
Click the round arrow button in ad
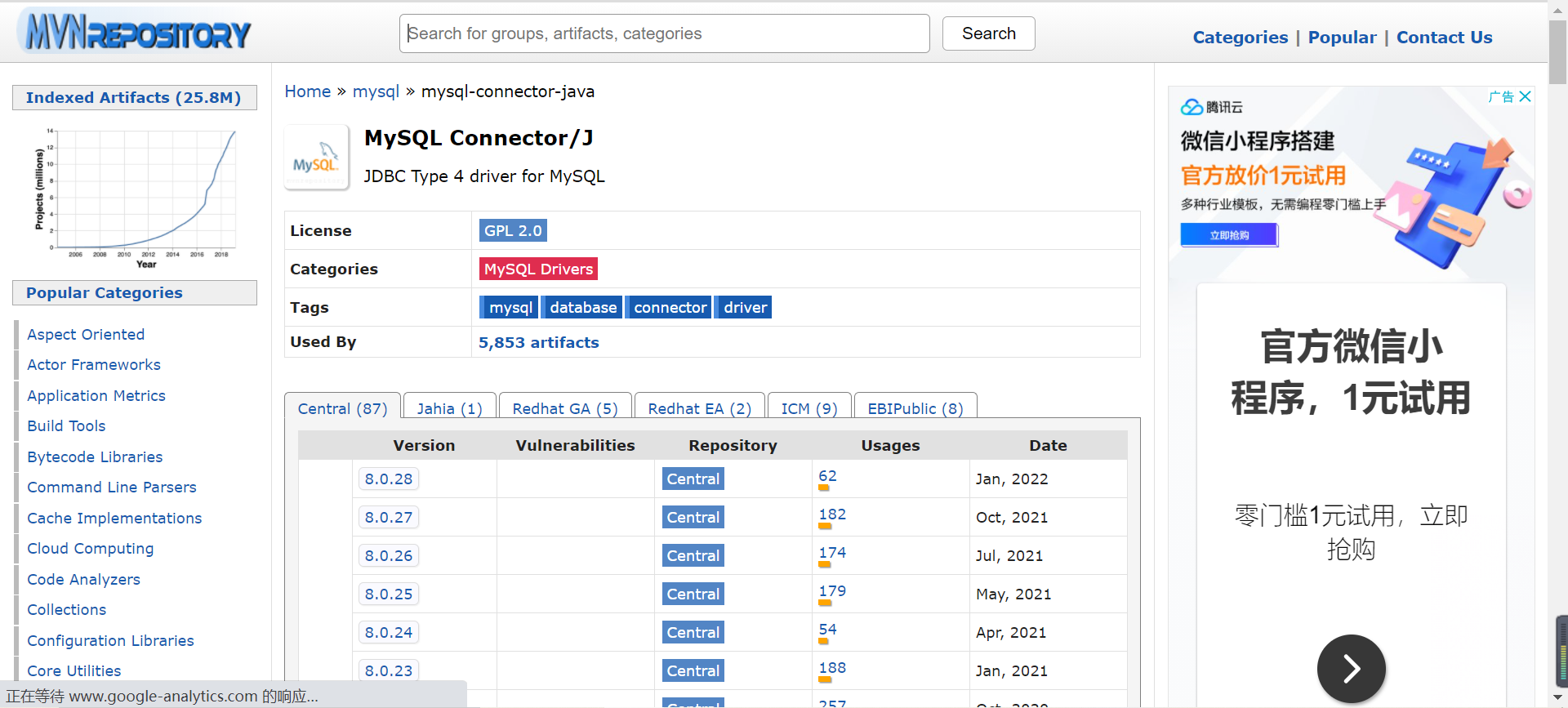pyautogui.click(x=1351, y=668)
